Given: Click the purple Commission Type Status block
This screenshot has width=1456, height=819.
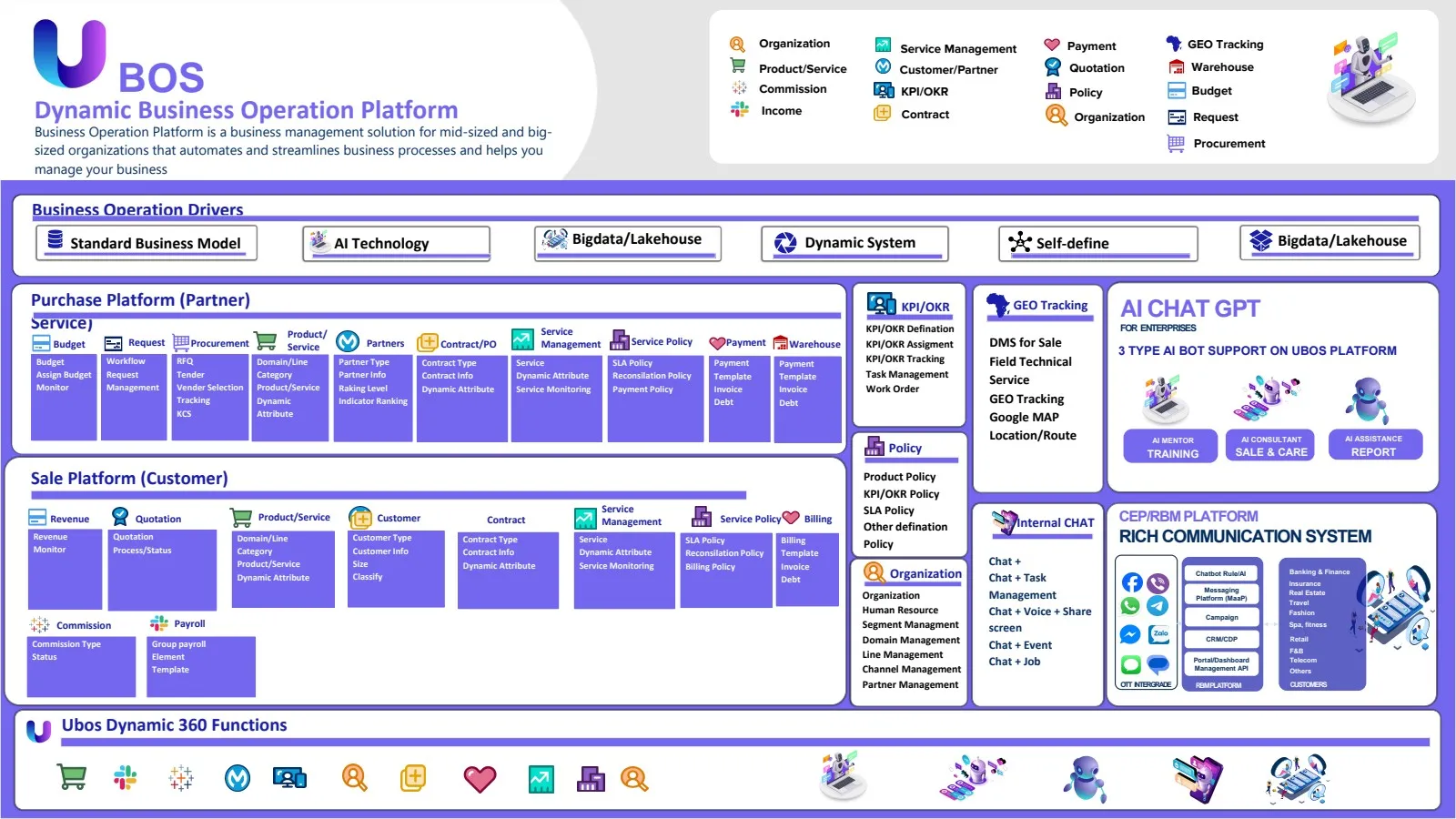Looking at the screenshot, I should point(82,665).
